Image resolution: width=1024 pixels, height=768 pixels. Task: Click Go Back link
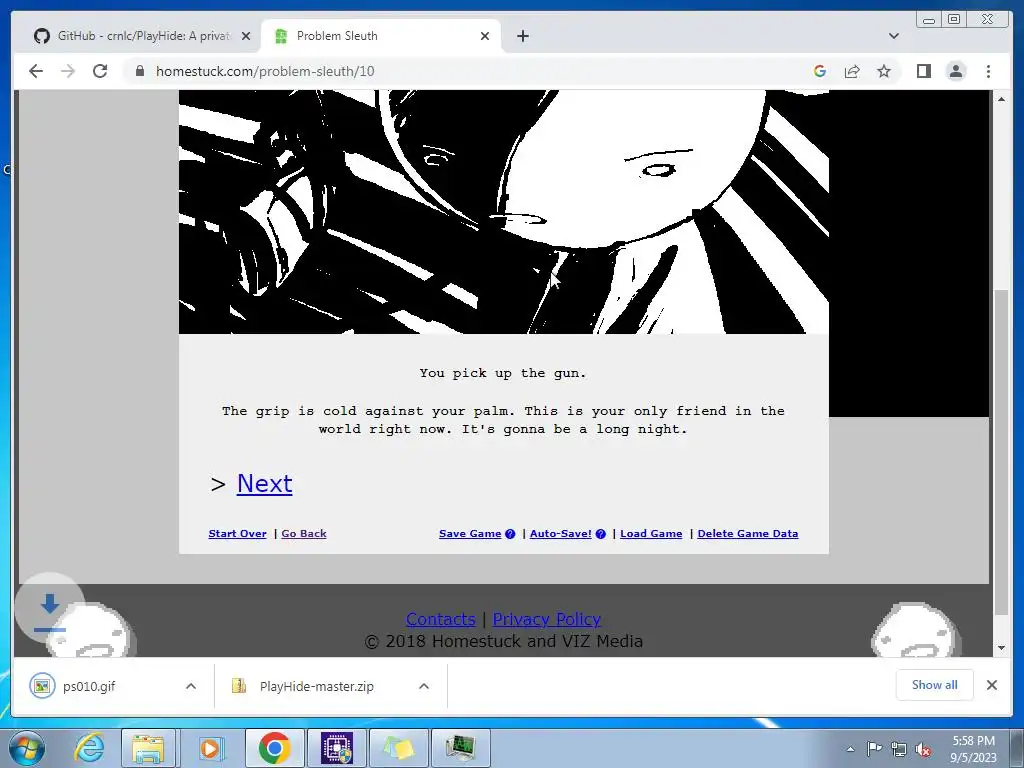(304, 534)
